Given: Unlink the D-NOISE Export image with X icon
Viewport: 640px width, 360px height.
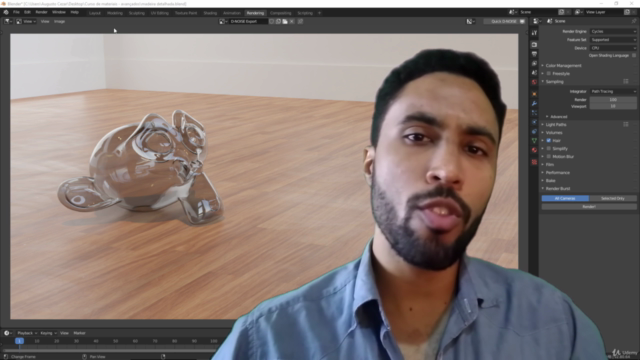Looking at the screenshot, I should (292, 21).
